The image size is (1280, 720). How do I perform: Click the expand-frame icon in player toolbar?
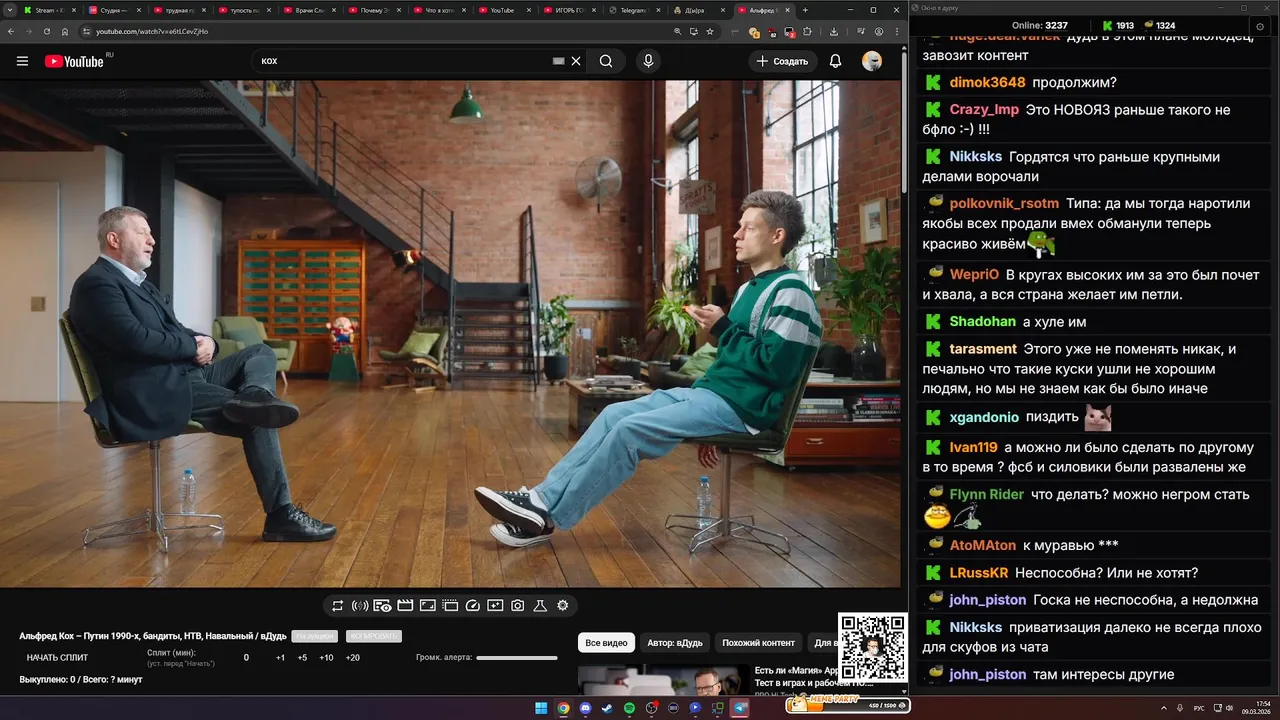(x=428, y=605)
